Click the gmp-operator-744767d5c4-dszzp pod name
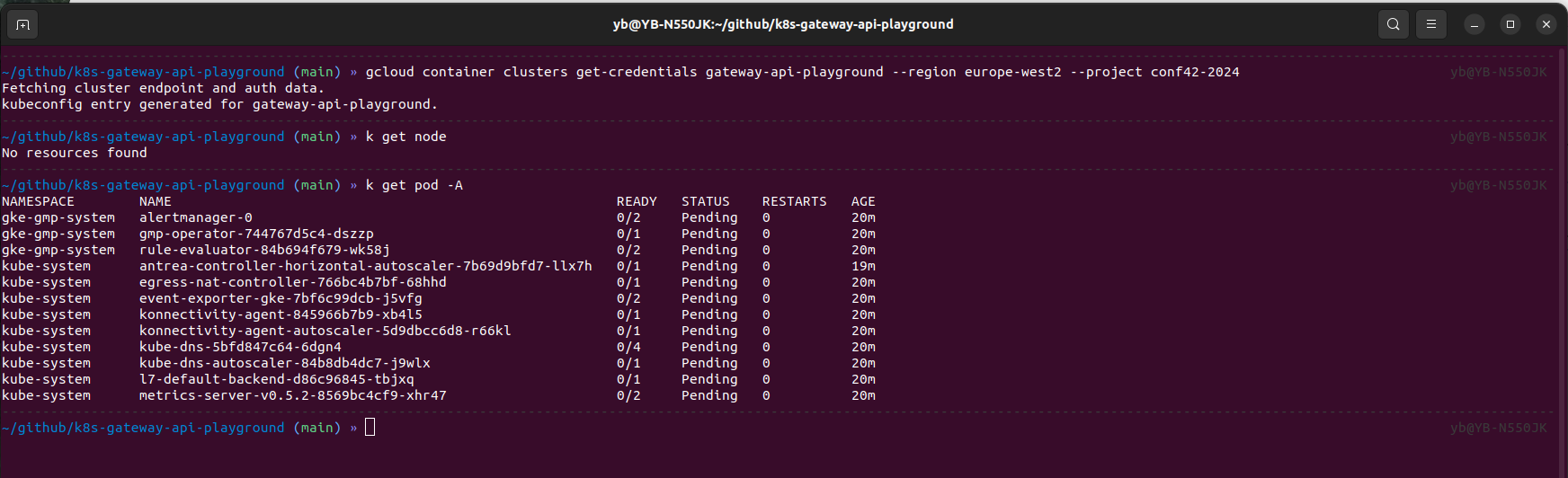Screen dimensions: 1568x478 coord(256,234)
